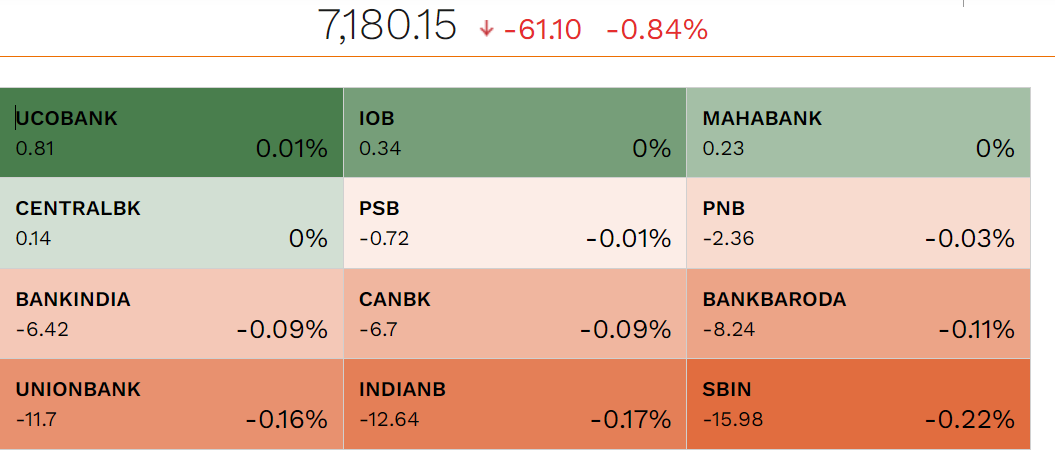
Task: Open the CENTRALBK stock tile
Action: (172, 222)
